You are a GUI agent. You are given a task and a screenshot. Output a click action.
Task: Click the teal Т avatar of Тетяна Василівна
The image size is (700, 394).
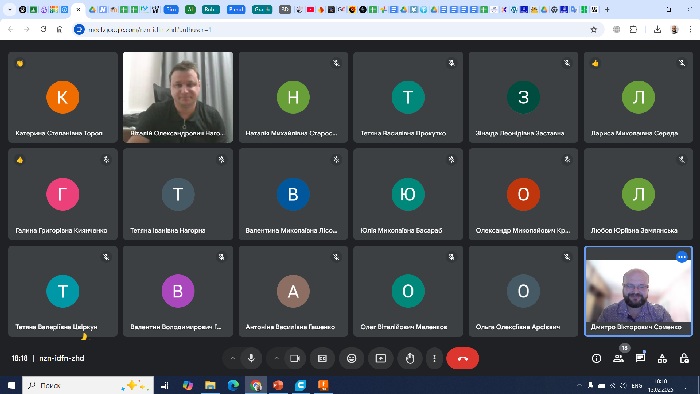(x=408, y=97)
